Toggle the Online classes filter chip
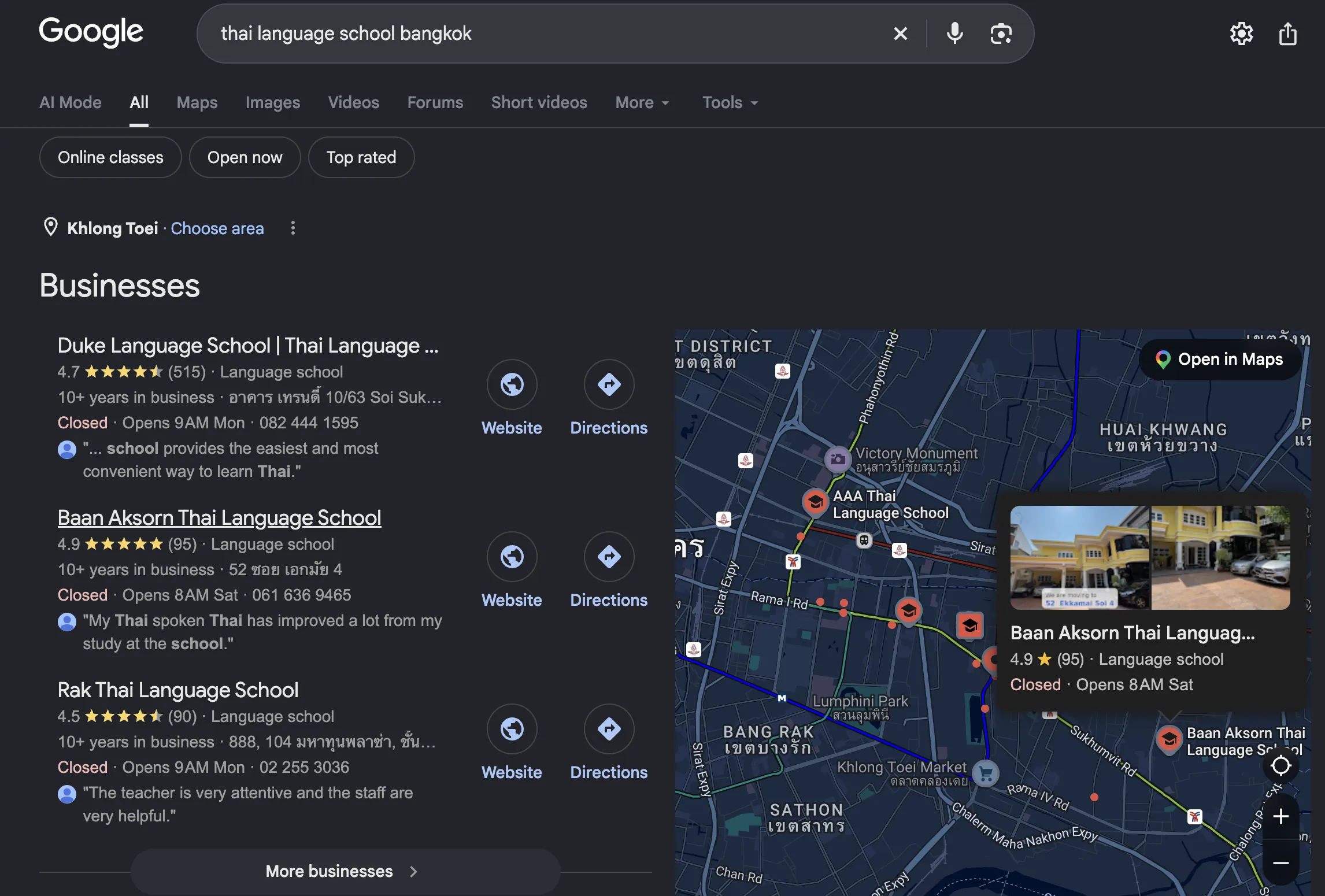This screenshot has height=896, width=1325. pyautogui.click(x=110, y=157)
